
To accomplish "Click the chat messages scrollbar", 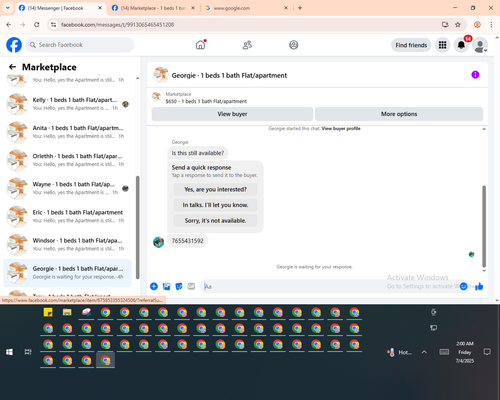I will [x=484, y=226].
